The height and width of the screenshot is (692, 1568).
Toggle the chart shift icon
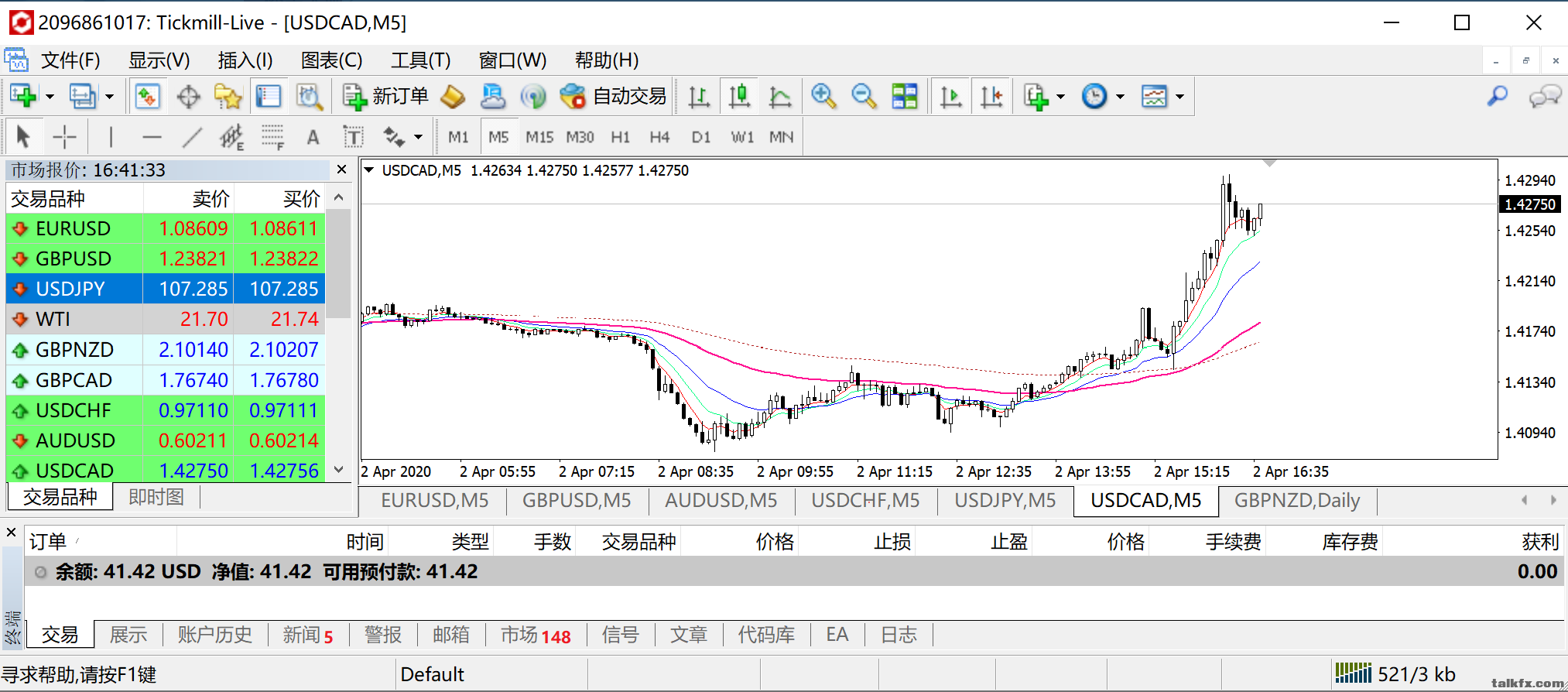point(991,97)
